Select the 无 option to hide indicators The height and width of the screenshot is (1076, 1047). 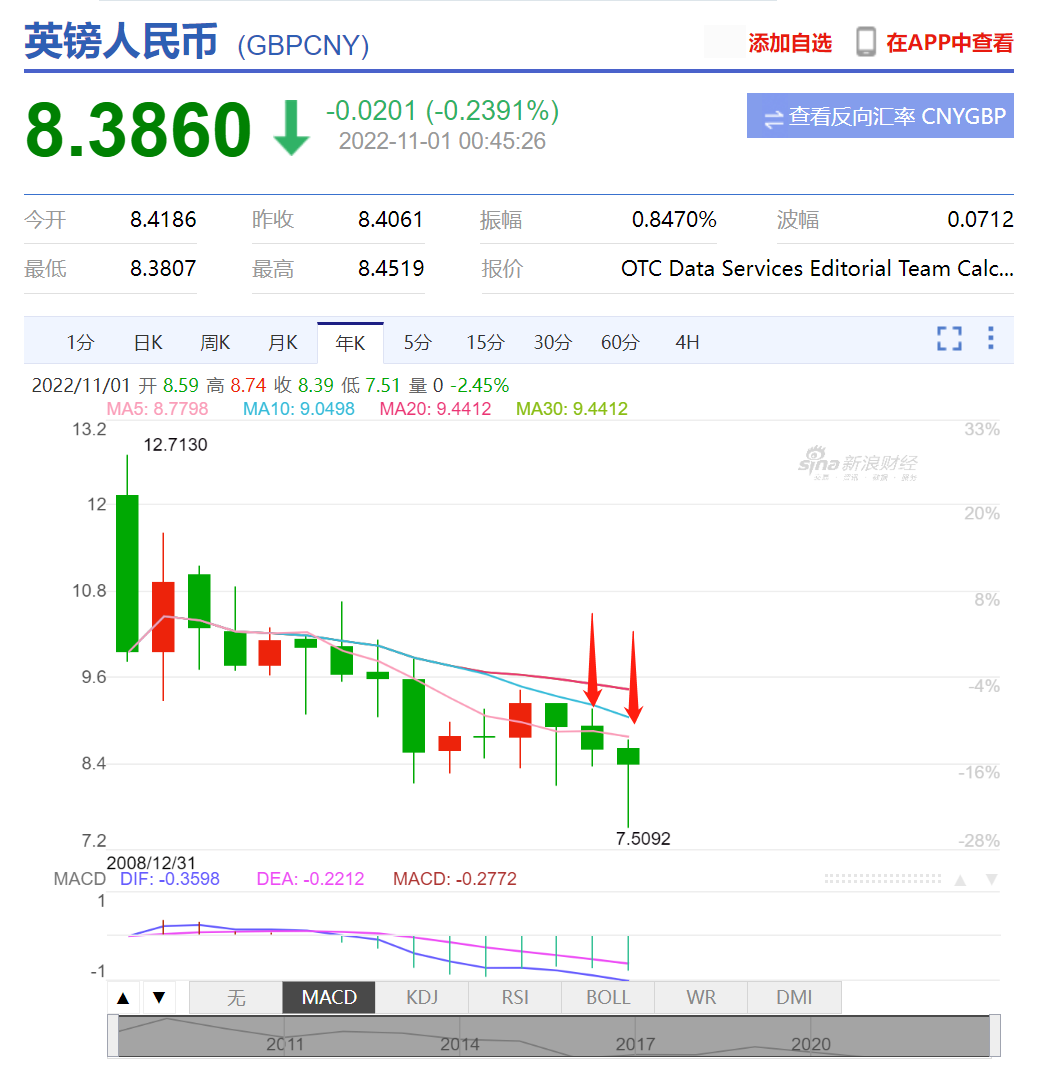tap(236, 998)
